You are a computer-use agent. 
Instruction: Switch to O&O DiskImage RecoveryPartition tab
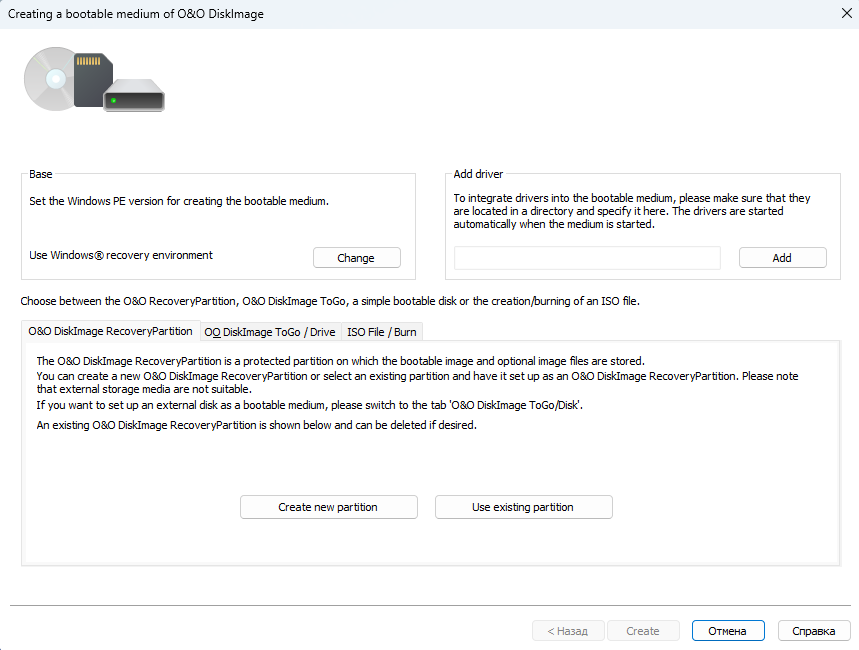110,331
